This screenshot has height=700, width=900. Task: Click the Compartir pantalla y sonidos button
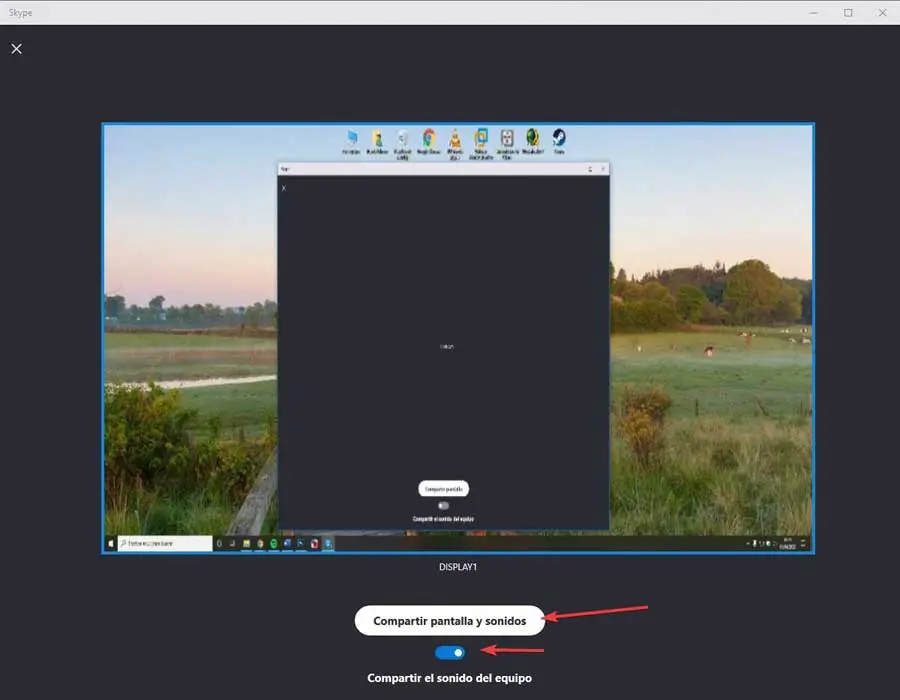click(449, 621)
